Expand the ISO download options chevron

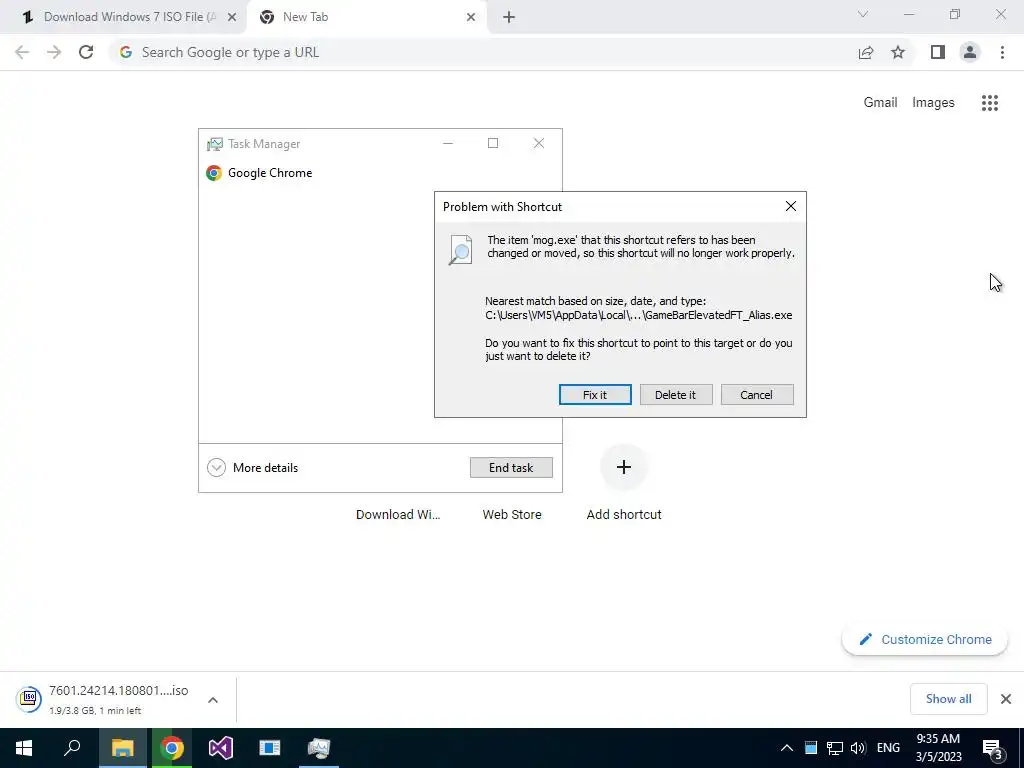212,699
